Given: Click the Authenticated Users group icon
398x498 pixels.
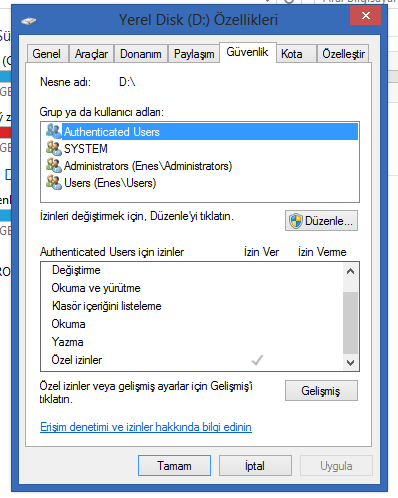Looking at the screenshot, I should tap(54, 131).
